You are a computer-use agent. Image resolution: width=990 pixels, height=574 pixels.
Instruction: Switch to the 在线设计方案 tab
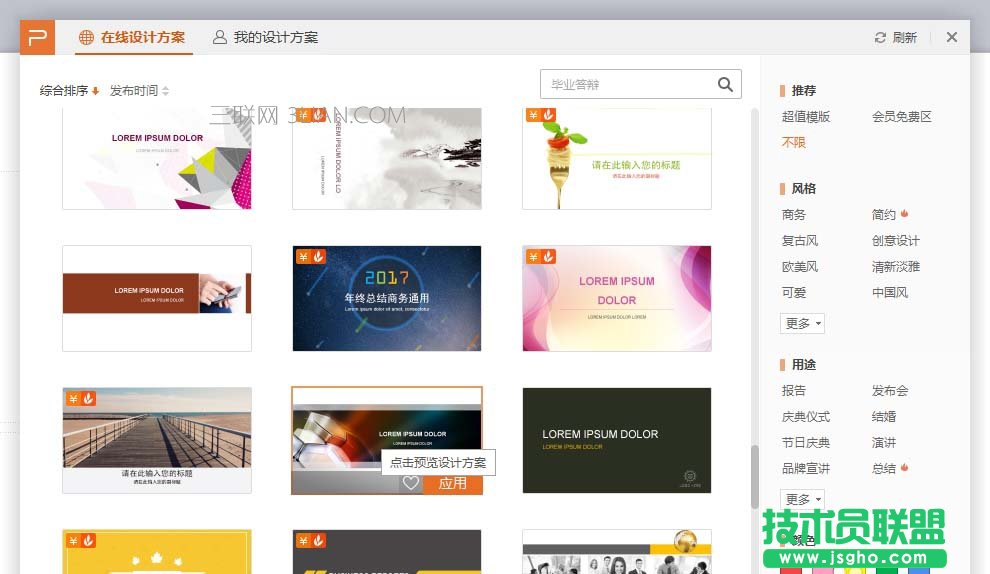pyautogui.click(x=132, y=37)
